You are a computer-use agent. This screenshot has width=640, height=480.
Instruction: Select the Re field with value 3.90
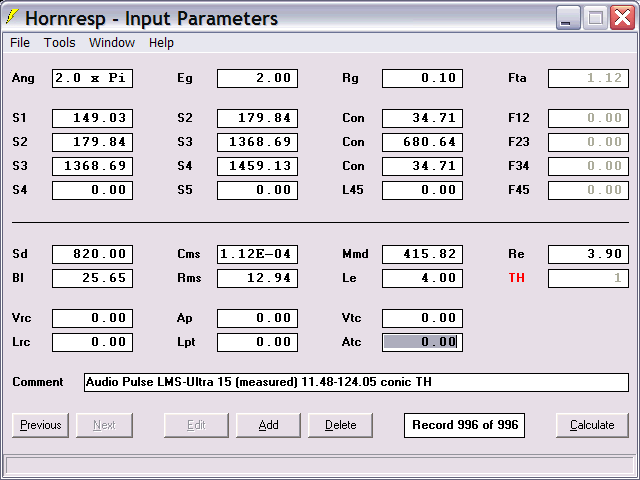[588, 254]
